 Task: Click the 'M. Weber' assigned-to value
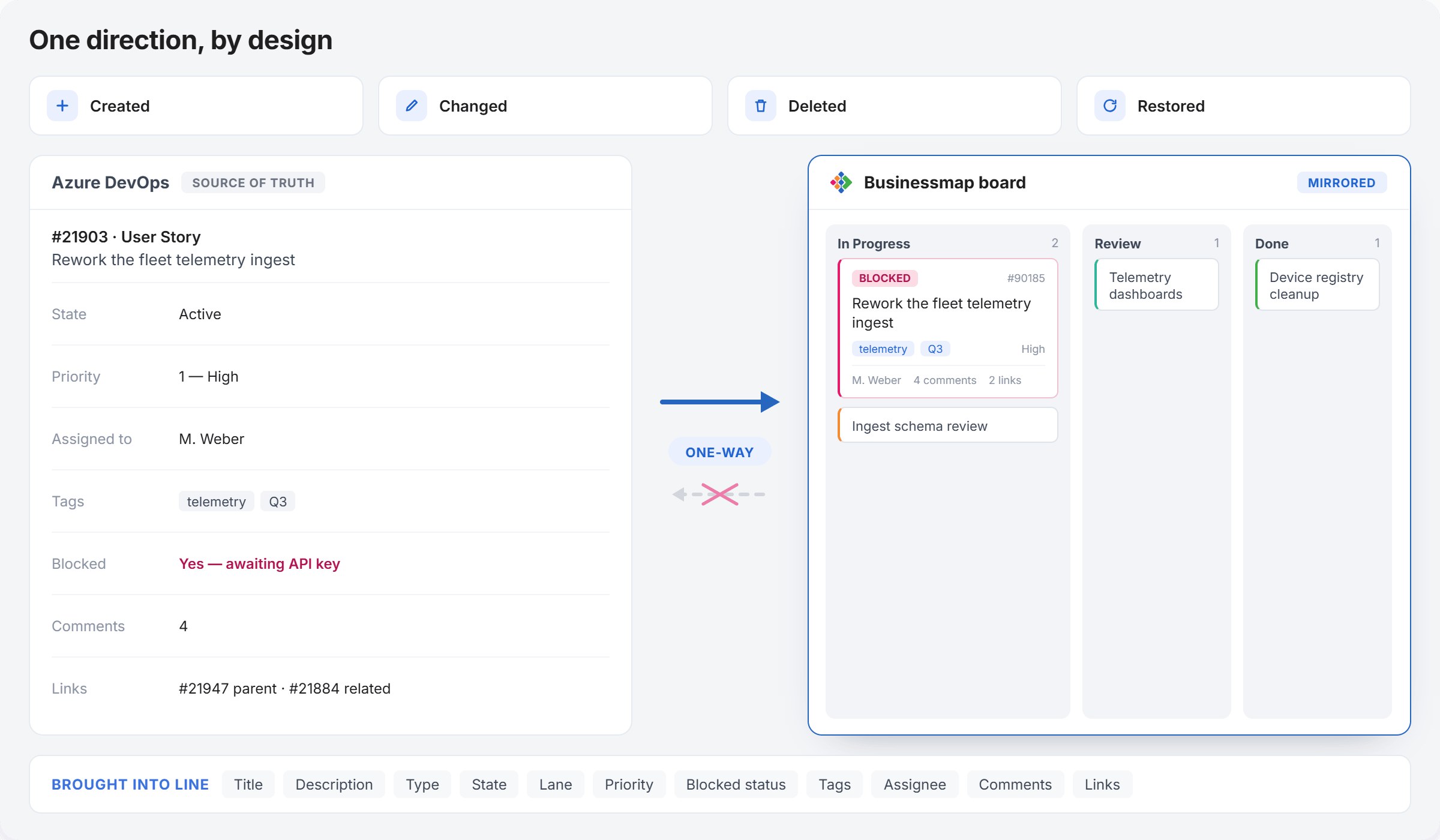pos(211,439)
